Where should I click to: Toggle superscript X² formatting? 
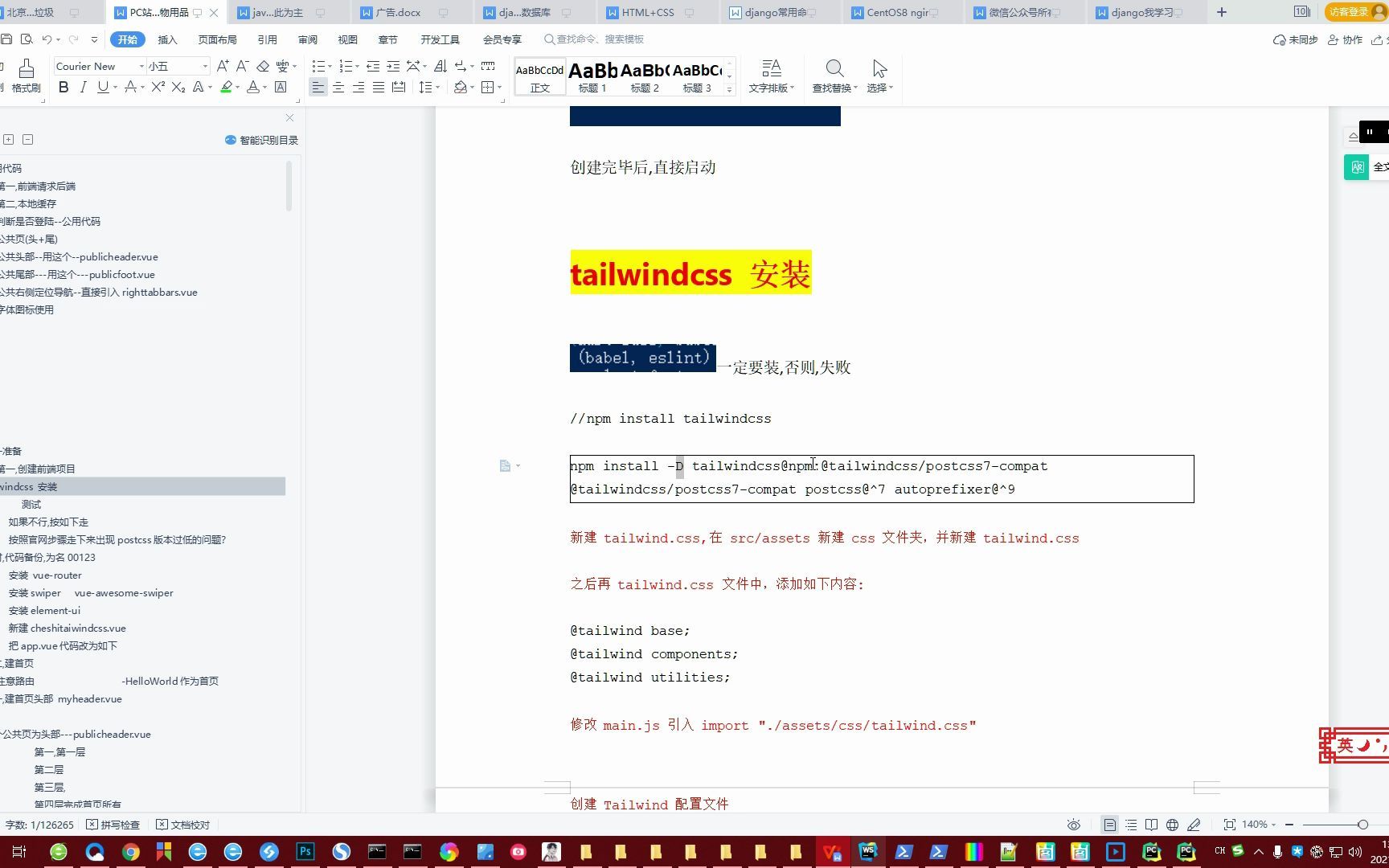(x=158, y=87)
